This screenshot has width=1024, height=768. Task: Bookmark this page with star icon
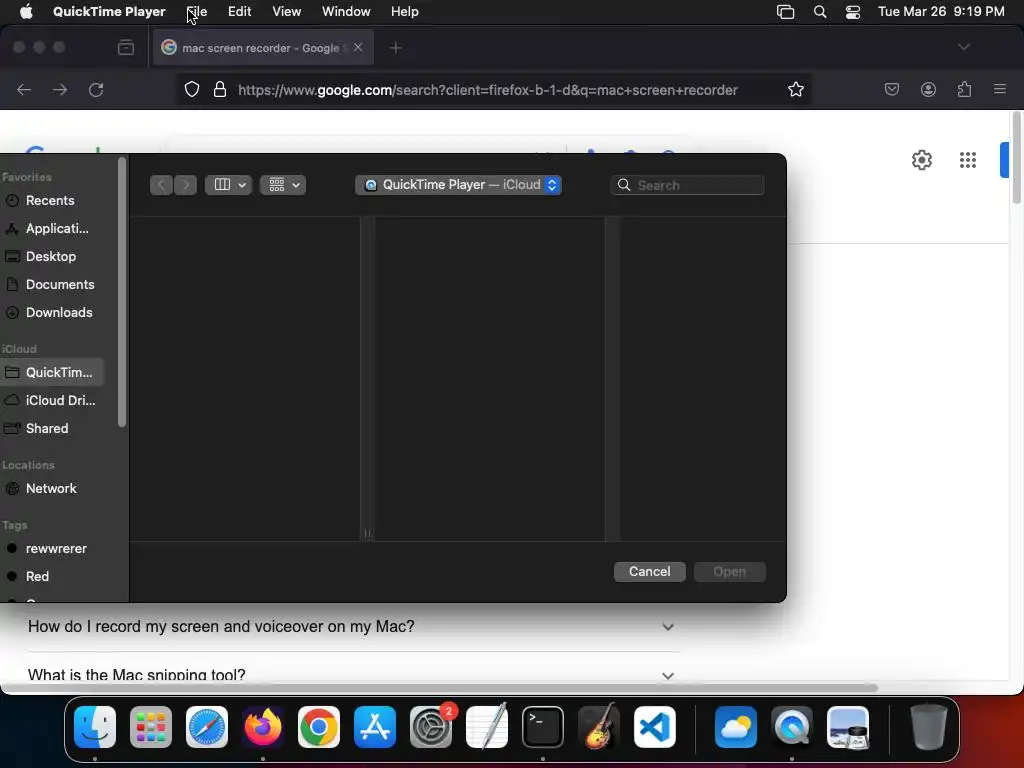[x=795, y=89]
